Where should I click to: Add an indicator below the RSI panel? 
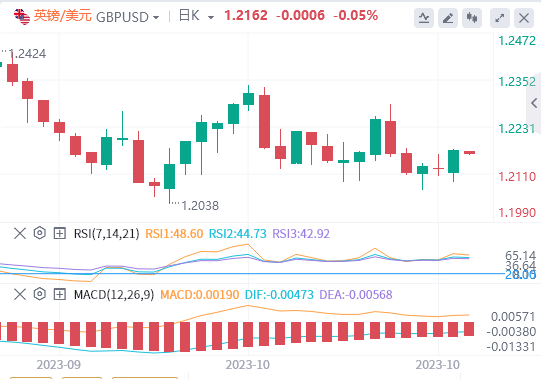pos(59,233)
